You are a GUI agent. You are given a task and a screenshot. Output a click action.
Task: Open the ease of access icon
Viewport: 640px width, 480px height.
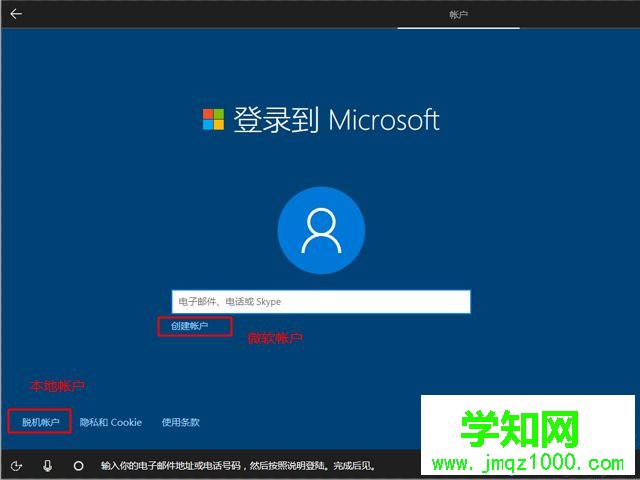16,465
